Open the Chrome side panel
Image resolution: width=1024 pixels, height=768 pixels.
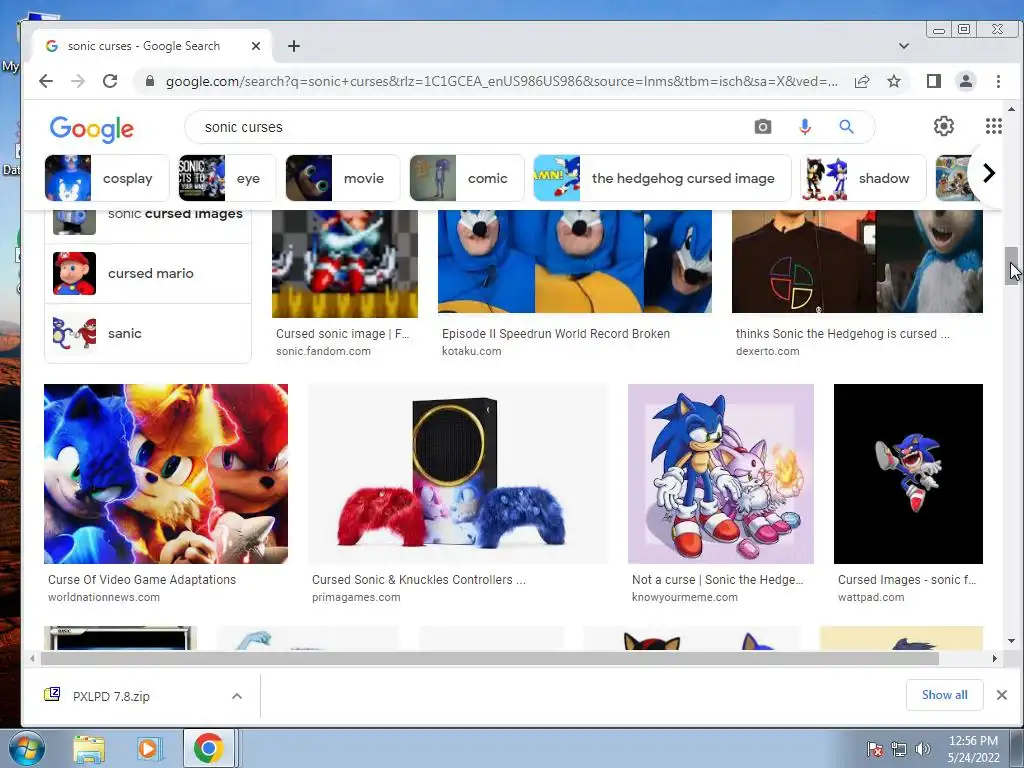[x=934, y=81]
